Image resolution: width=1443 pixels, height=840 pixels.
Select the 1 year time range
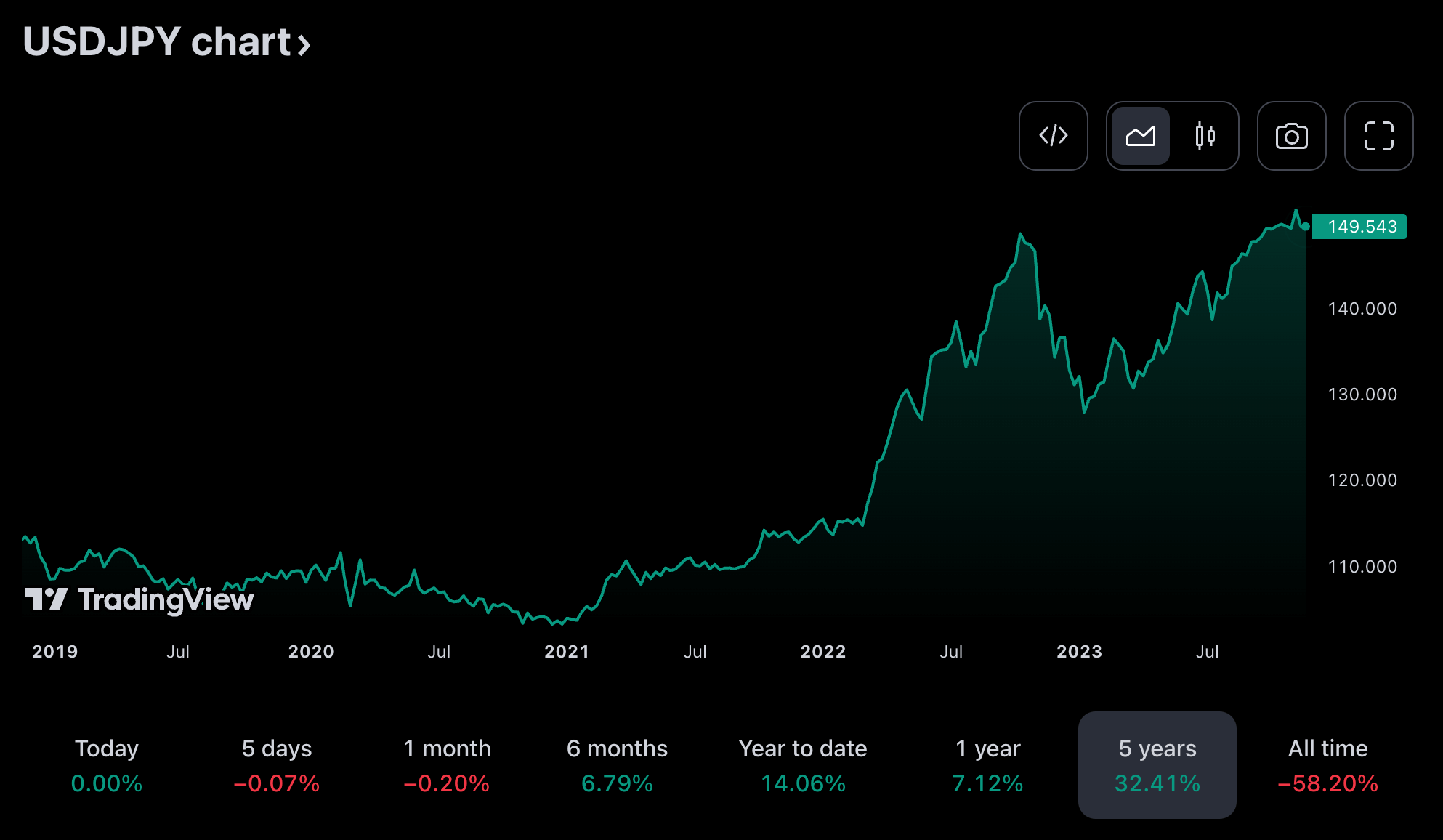coord(987,765)
